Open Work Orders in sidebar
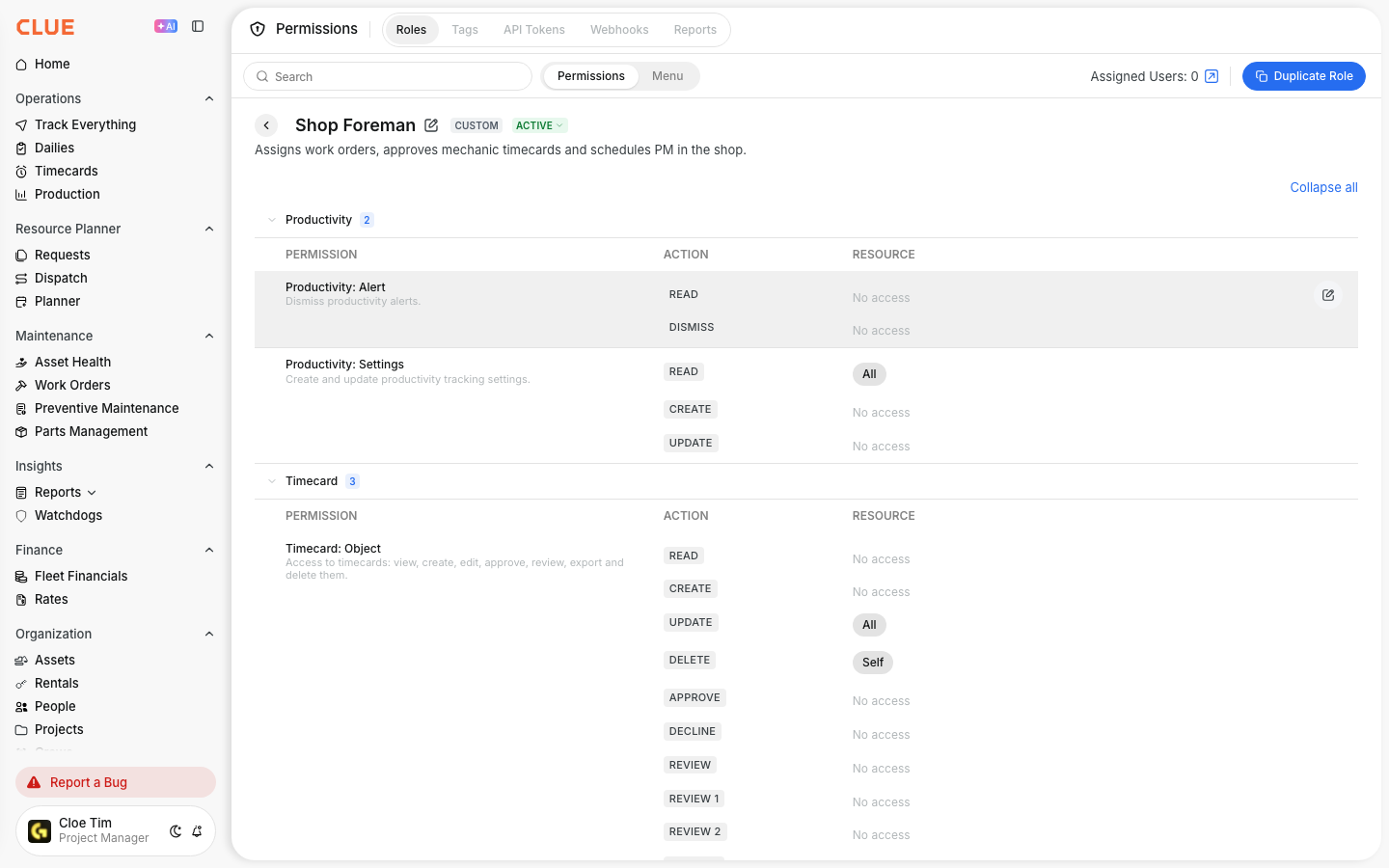 click(72, 385)
